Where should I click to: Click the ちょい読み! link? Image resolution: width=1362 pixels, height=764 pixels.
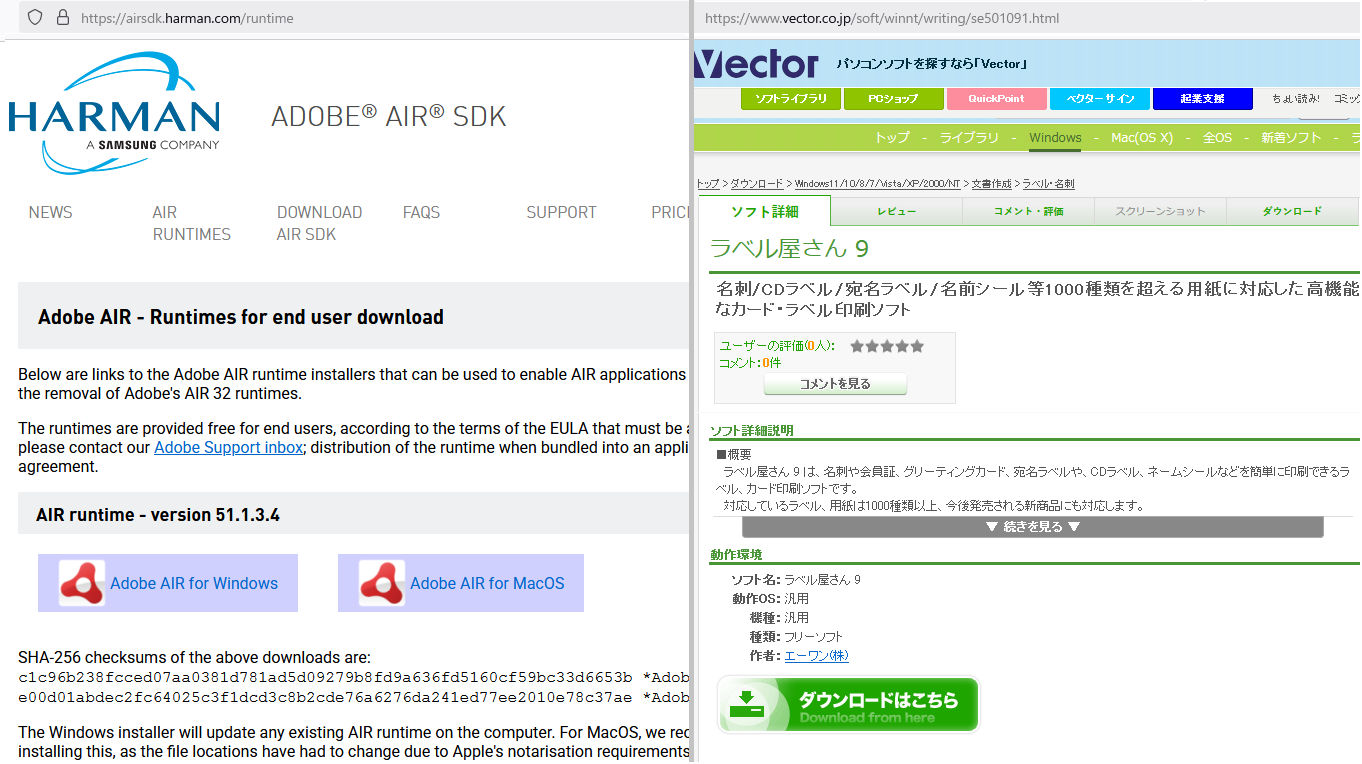pyautogui.click(x=1295, y=99)
